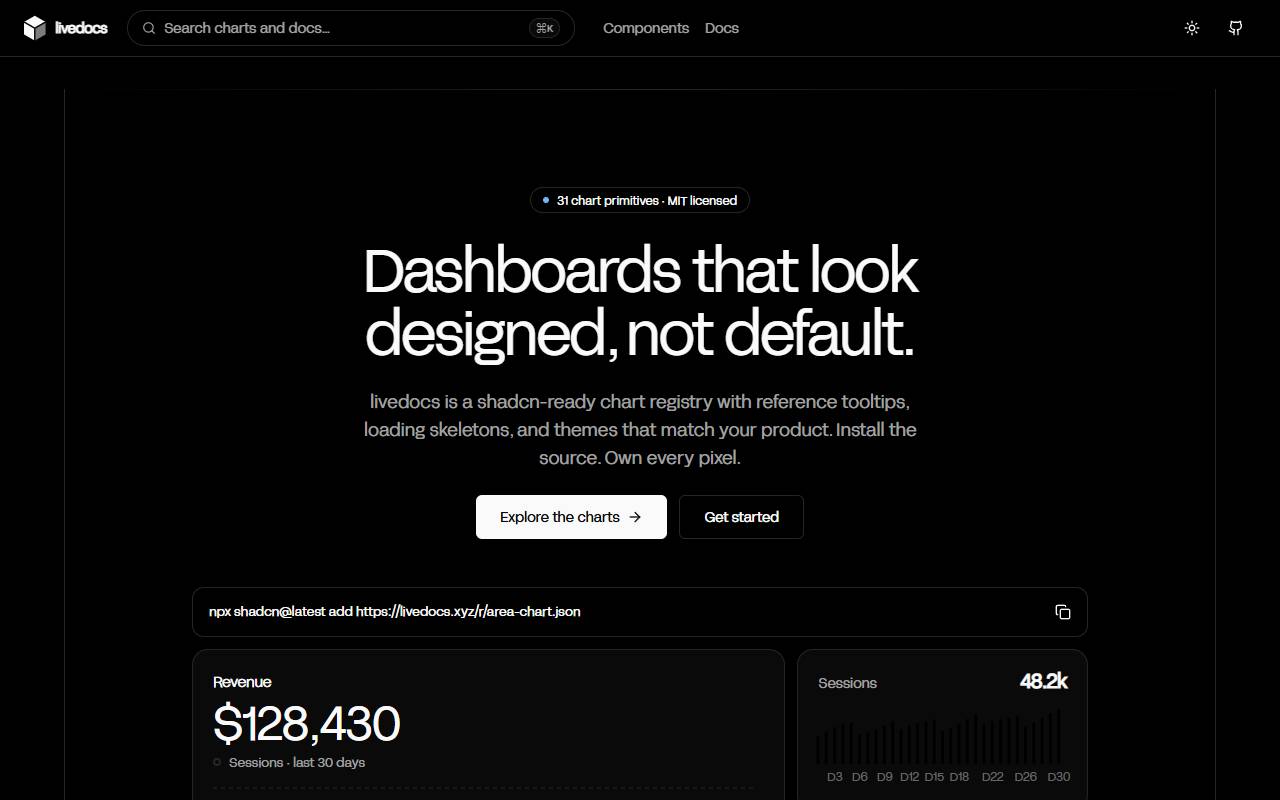This screenshot has height=800, width=1280.
Task: Focus the Search charts and docs field
Action: (351, 28)
